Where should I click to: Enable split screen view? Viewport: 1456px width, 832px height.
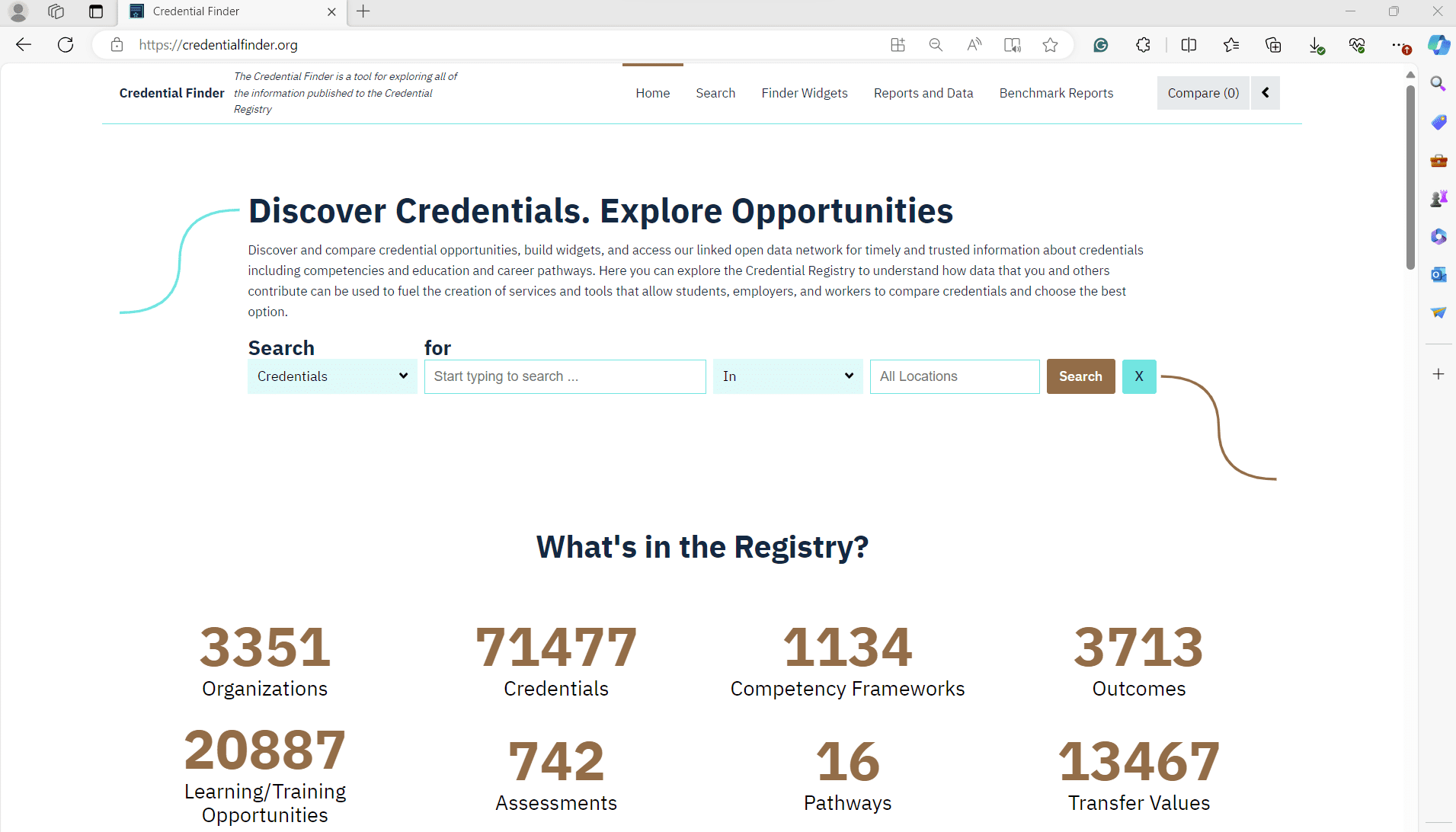tap(1189, 45)
